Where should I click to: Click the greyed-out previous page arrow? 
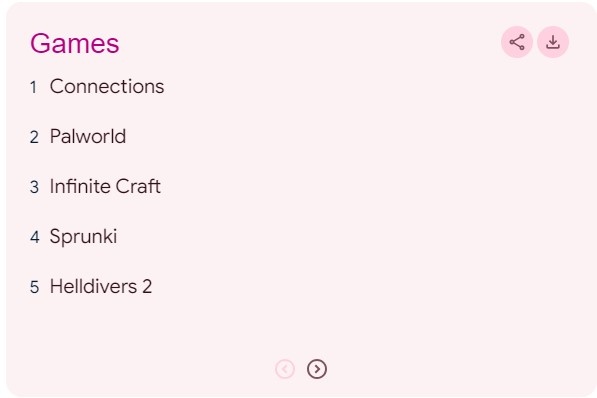coord(285,369)
